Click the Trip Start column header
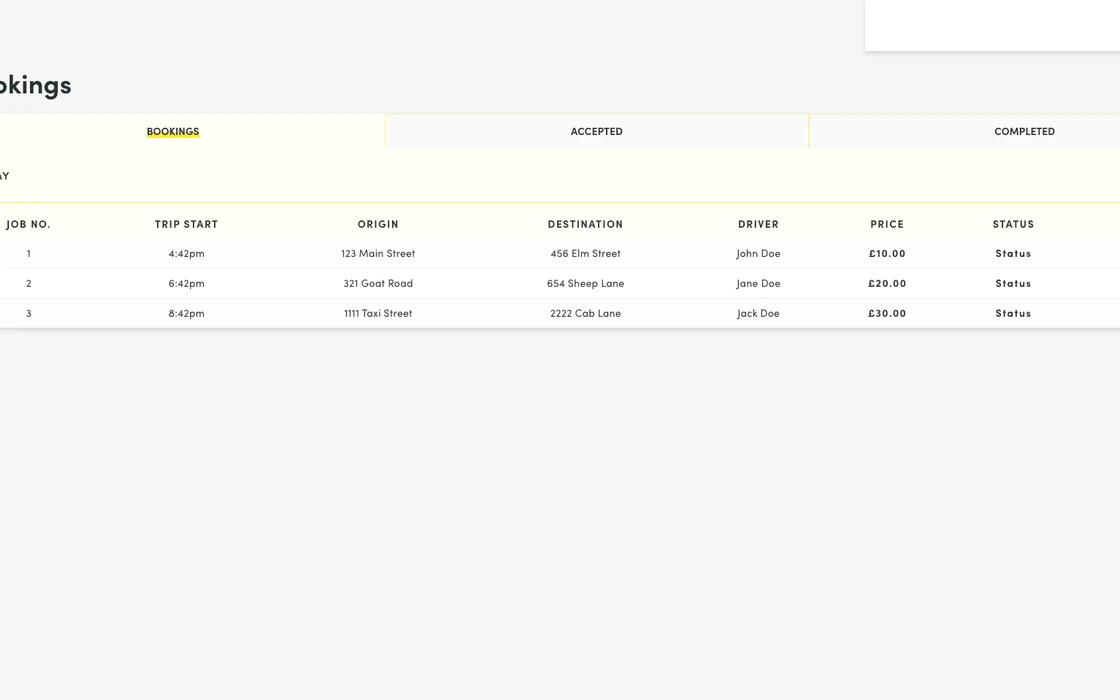The height and width of the screenshot is (700, 1120). [x=186, y=224]
